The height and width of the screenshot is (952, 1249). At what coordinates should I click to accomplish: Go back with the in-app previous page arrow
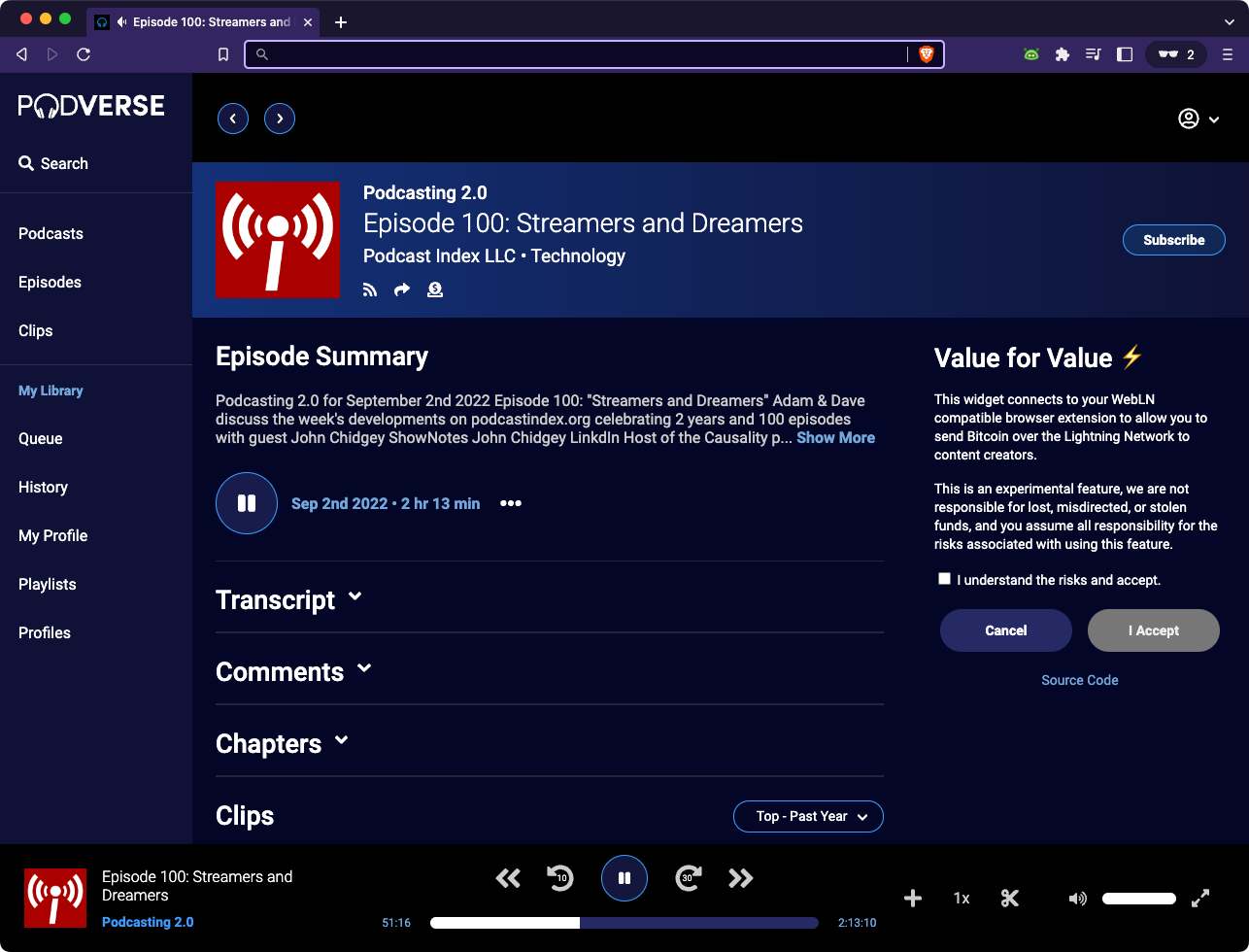pos(233,119)
